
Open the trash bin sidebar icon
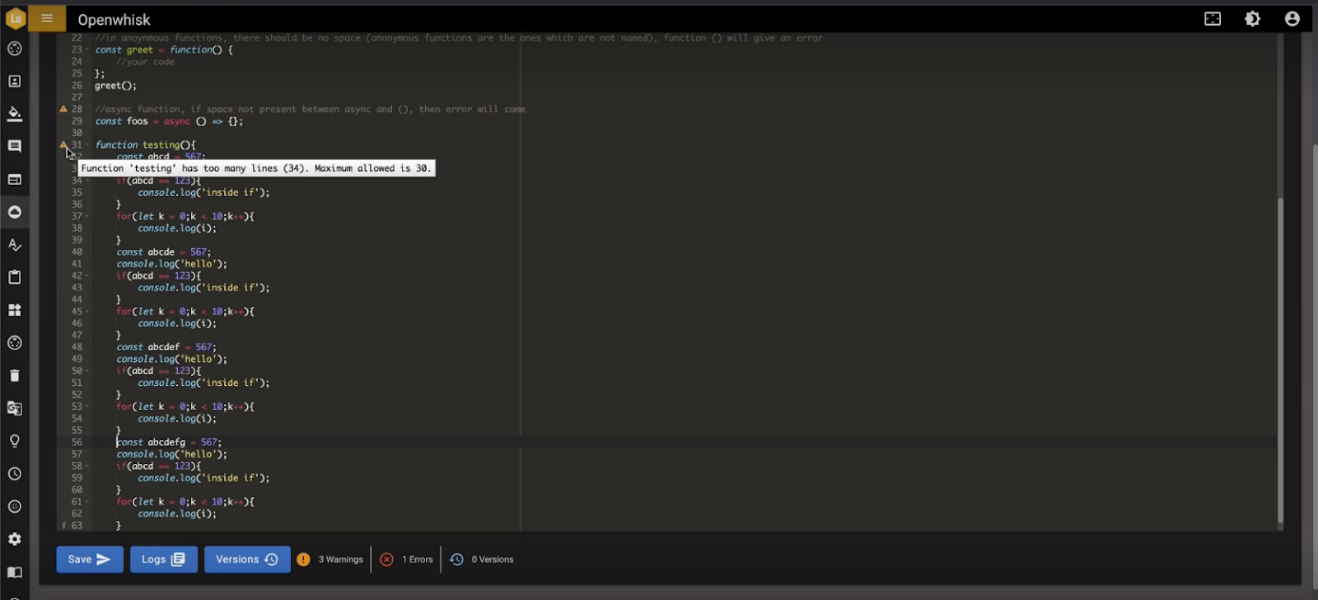15,375
